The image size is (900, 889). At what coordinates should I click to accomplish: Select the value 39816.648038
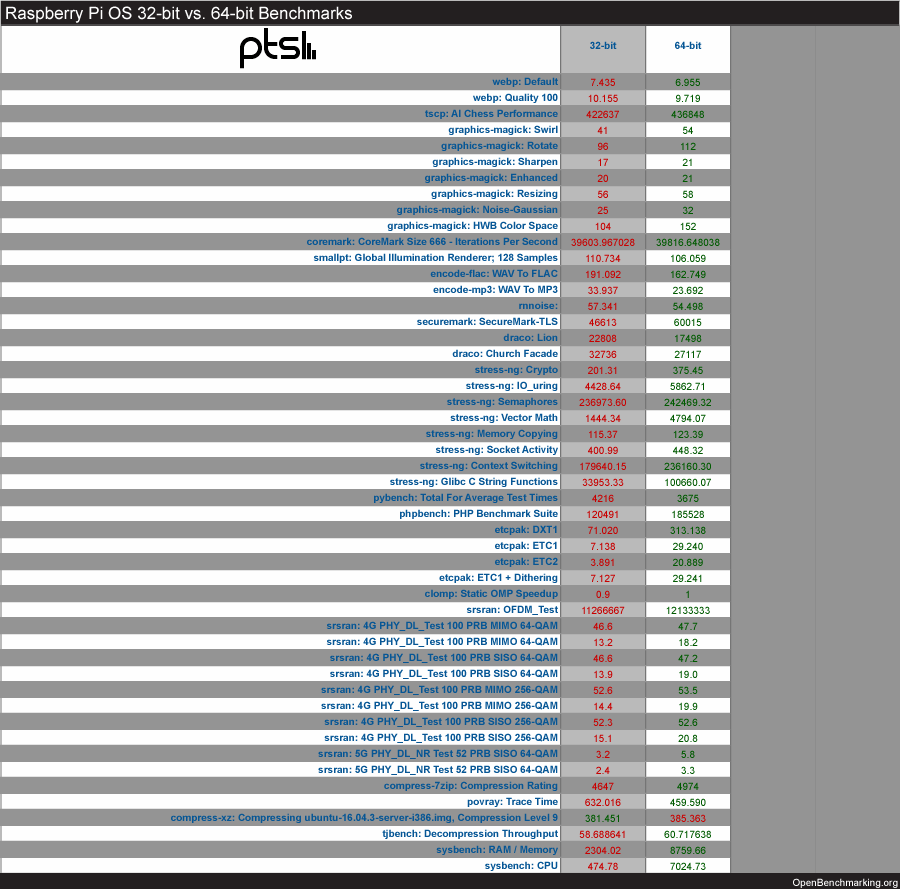[688, 243]
